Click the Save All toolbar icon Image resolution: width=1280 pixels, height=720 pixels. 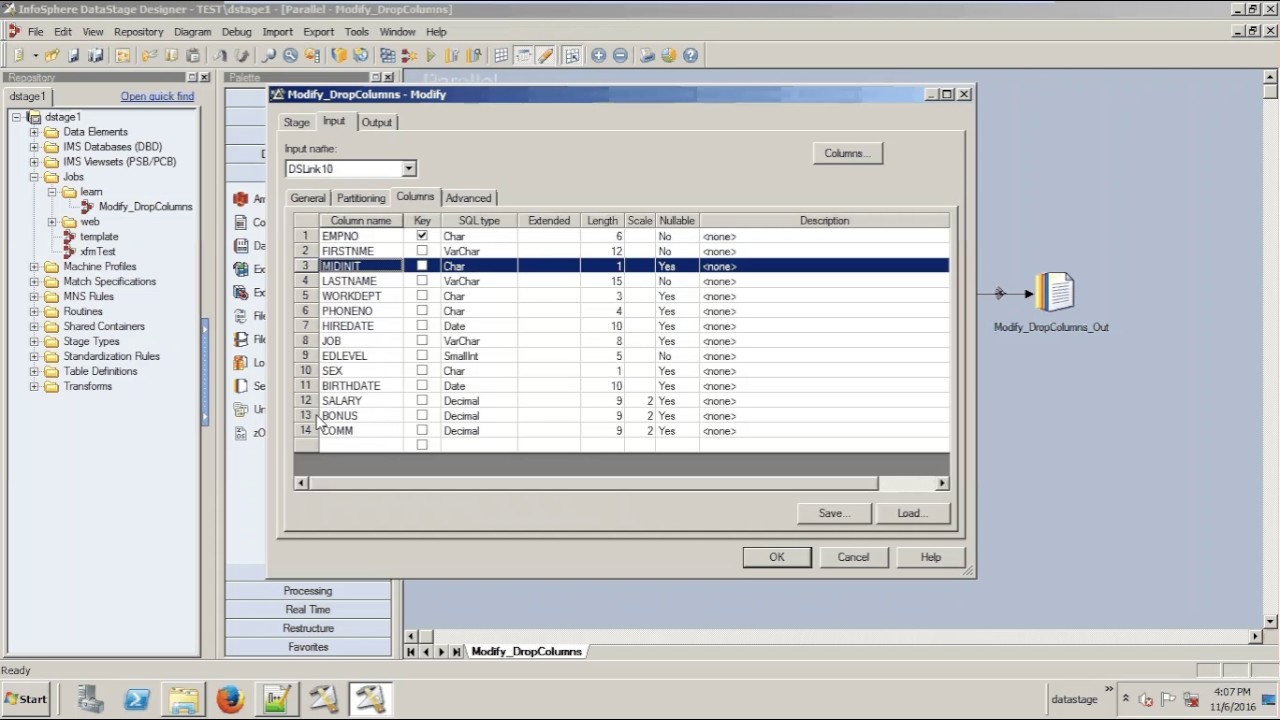pos(96,56)
